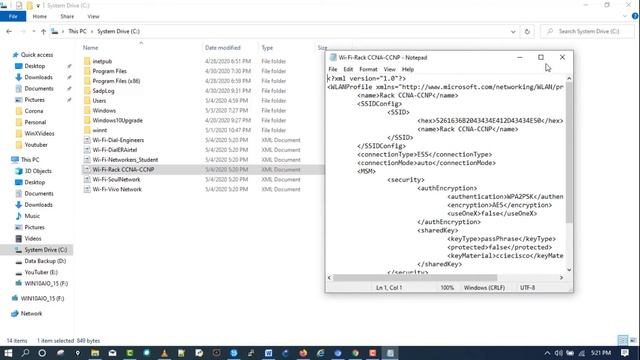This screenshot has width=640, height=360.
Task: Open File Explorer from the taskbar
Action: [95, 353]
